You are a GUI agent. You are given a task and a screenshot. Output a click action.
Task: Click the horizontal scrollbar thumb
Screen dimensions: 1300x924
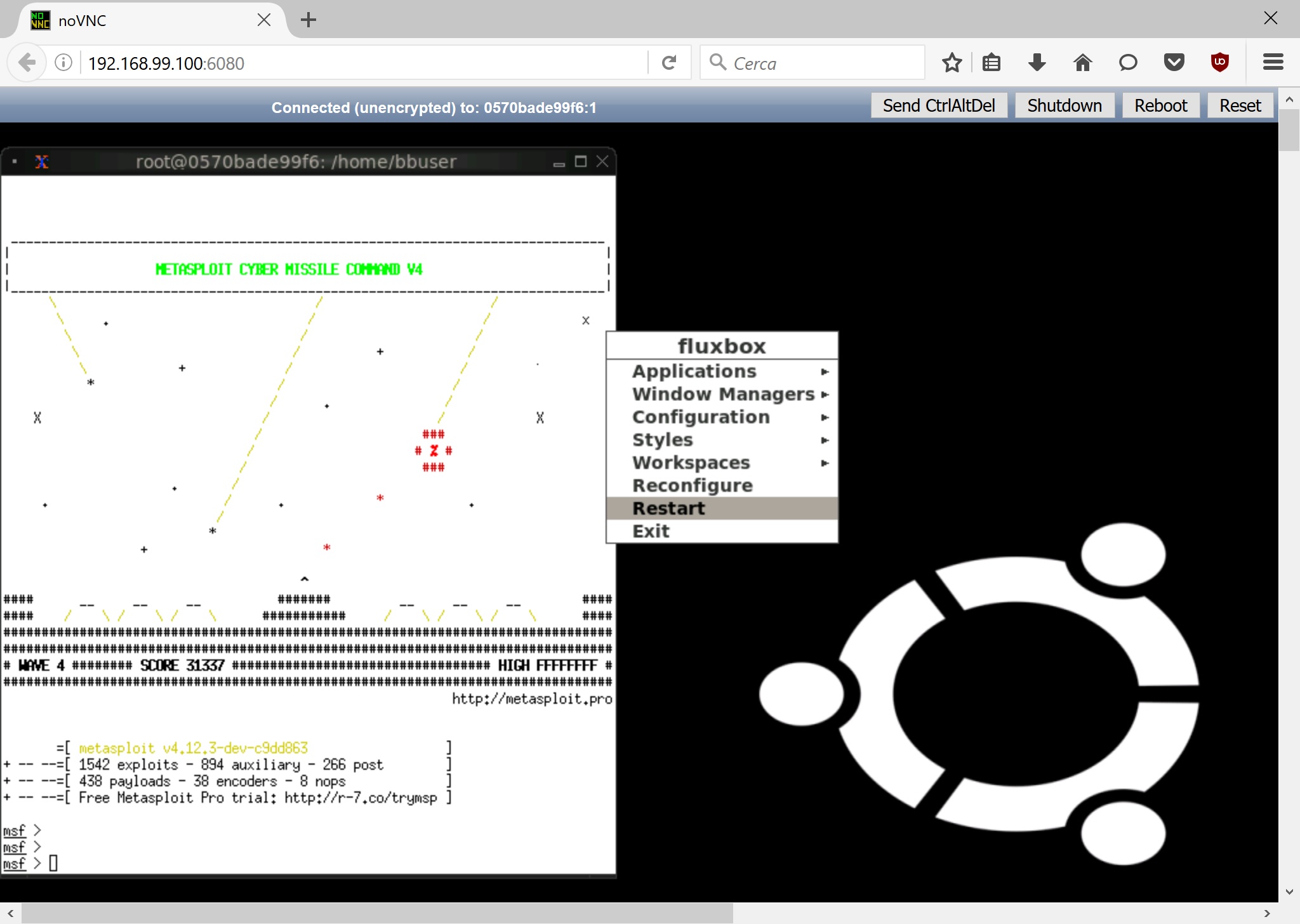[x=378, y=914]
